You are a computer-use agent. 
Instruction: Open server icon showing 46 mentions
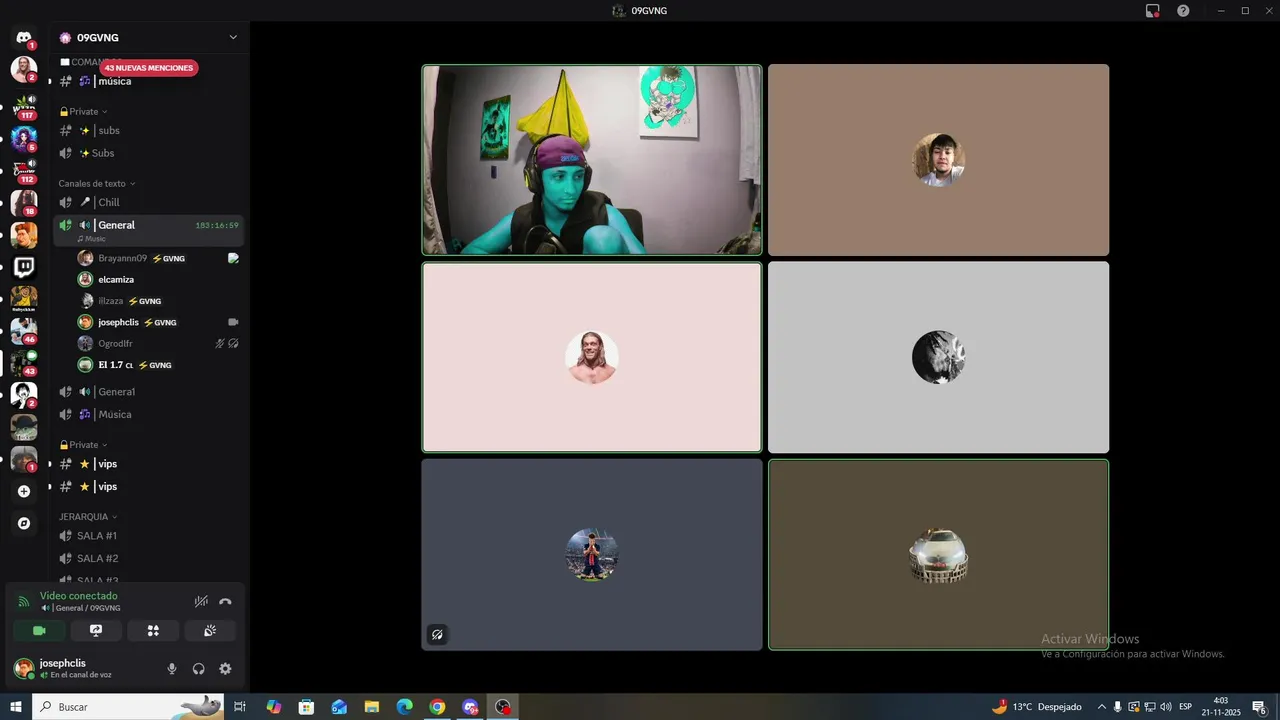(24, 330)
